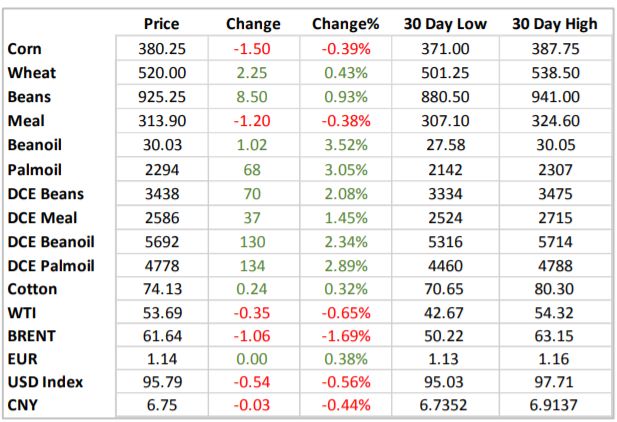Image resolution: width=617 pixels, height=422 pixels.
Task: Select the Change% column header
Action: click(x=343, y=24)
